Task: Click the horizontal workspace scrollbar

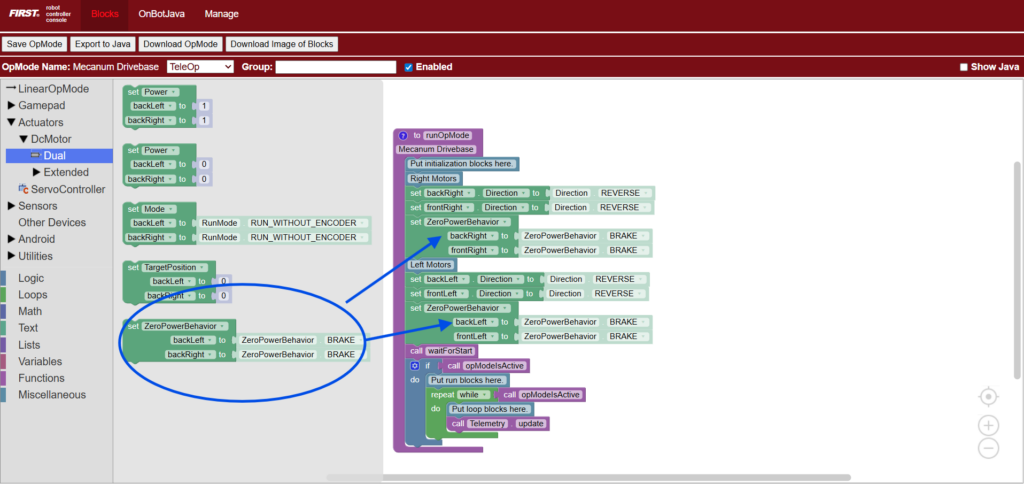Action: point(588,477)
